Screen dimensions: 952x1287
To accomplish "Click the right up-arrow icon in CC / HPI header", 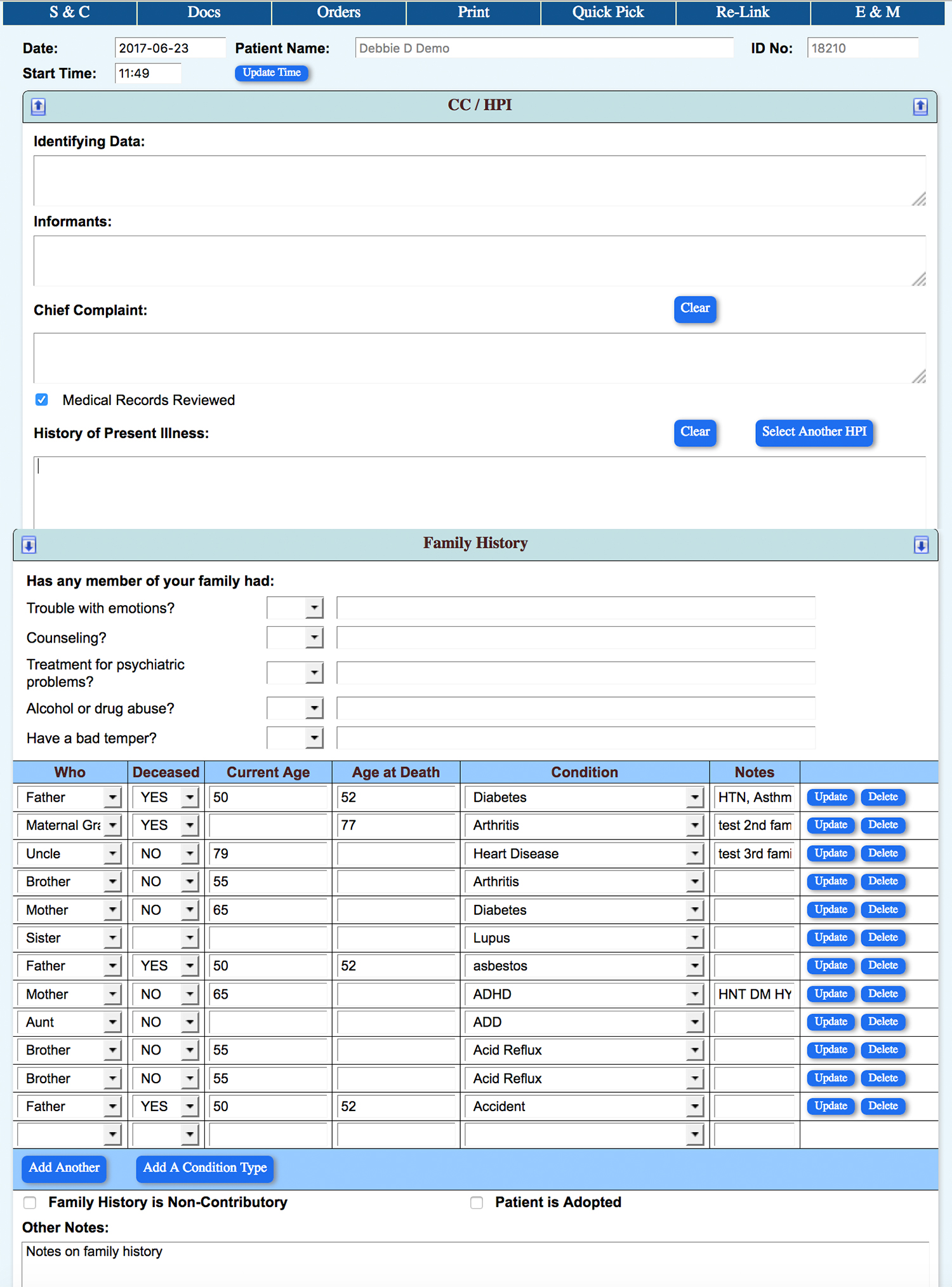I will pyautogui.click(x=920, y=106).
